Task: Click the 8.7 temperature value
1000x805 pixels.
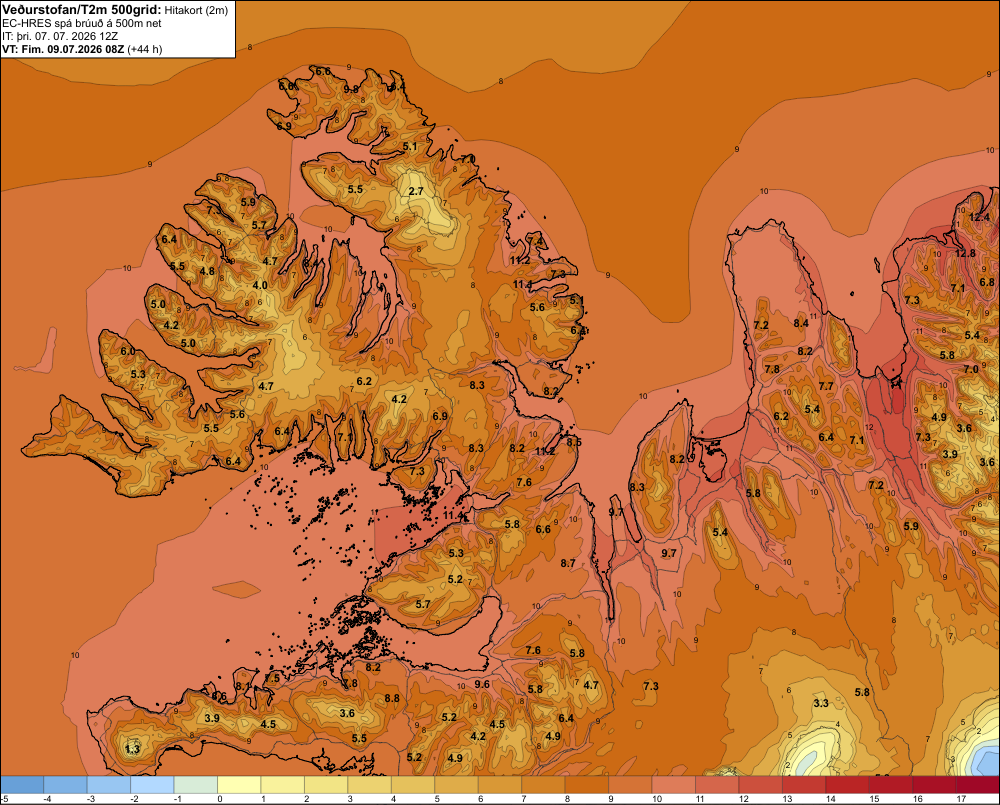Action: click(568, 563)
